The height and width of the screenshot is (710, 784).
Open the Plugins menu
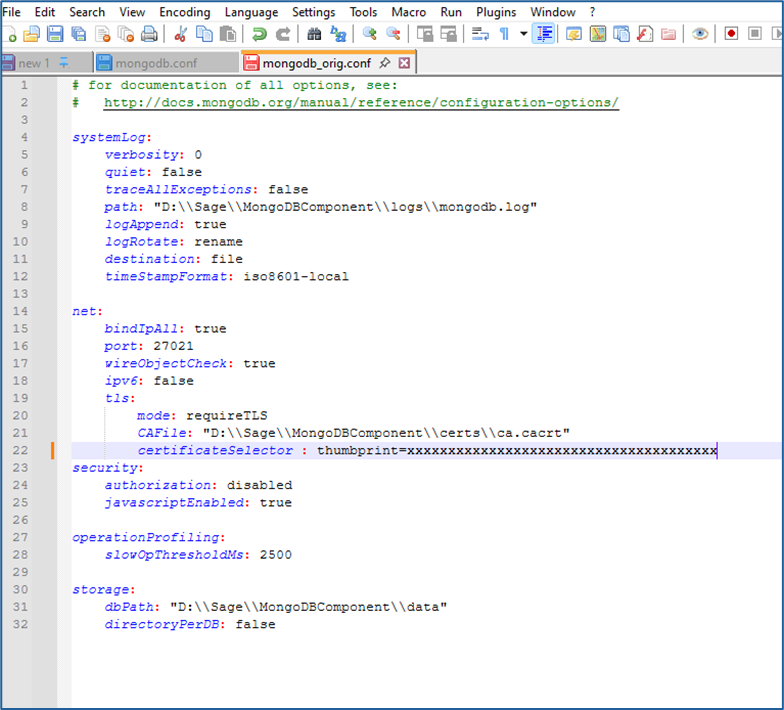coord(496,12)
